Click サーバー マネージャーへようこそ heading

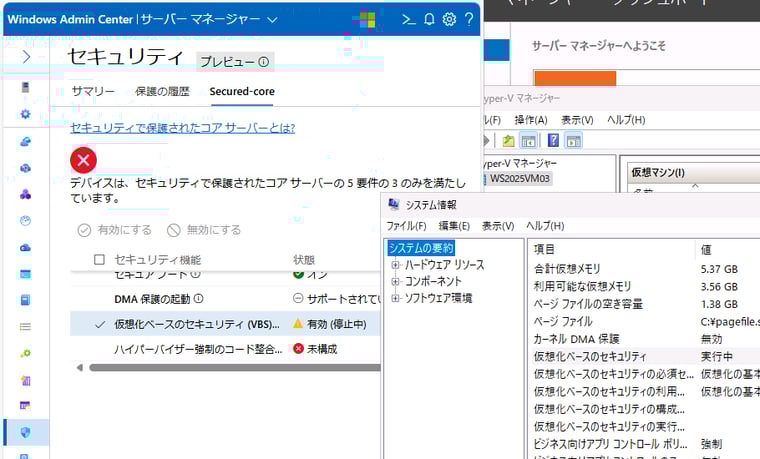[599, 46]
